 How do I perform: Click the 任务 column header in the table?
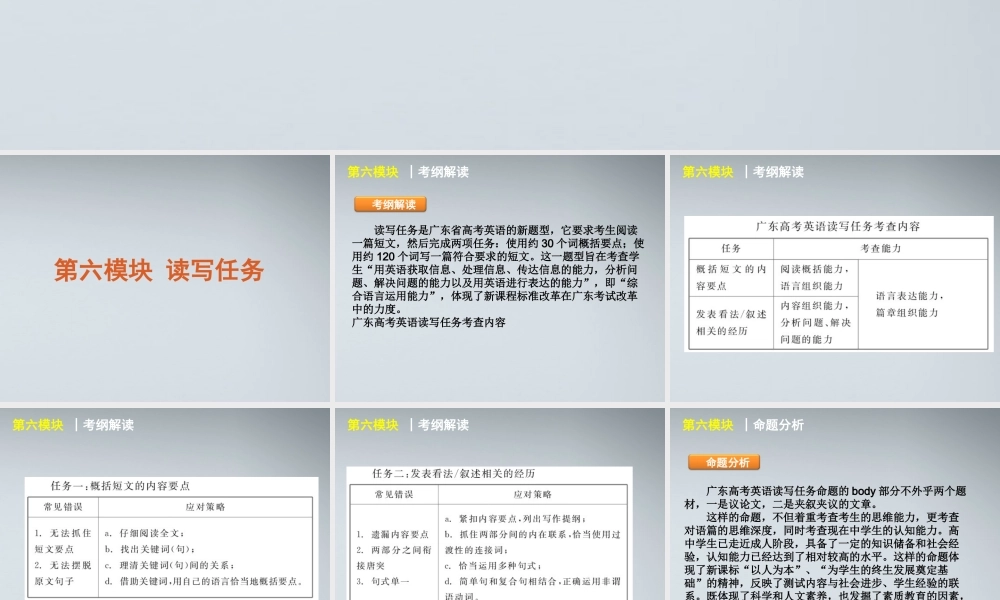(x=731, y=249)
